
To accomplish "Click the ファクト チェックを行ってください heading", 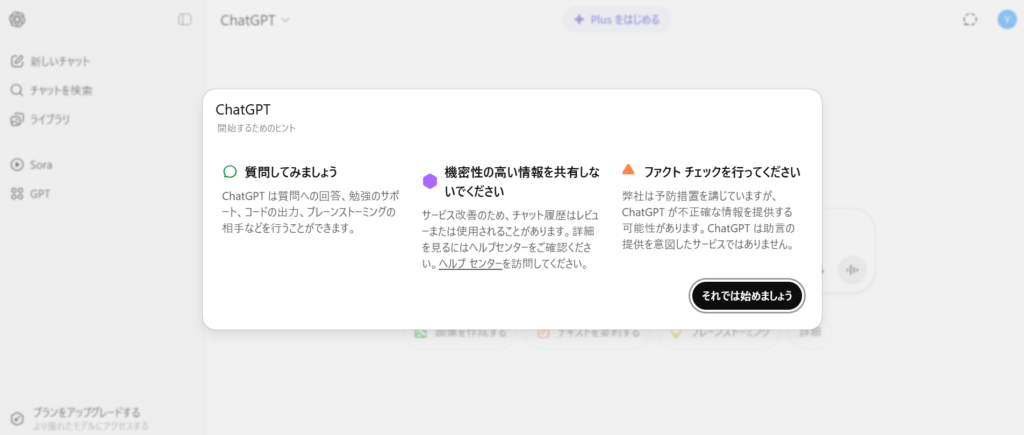I will tap(722, 172).
